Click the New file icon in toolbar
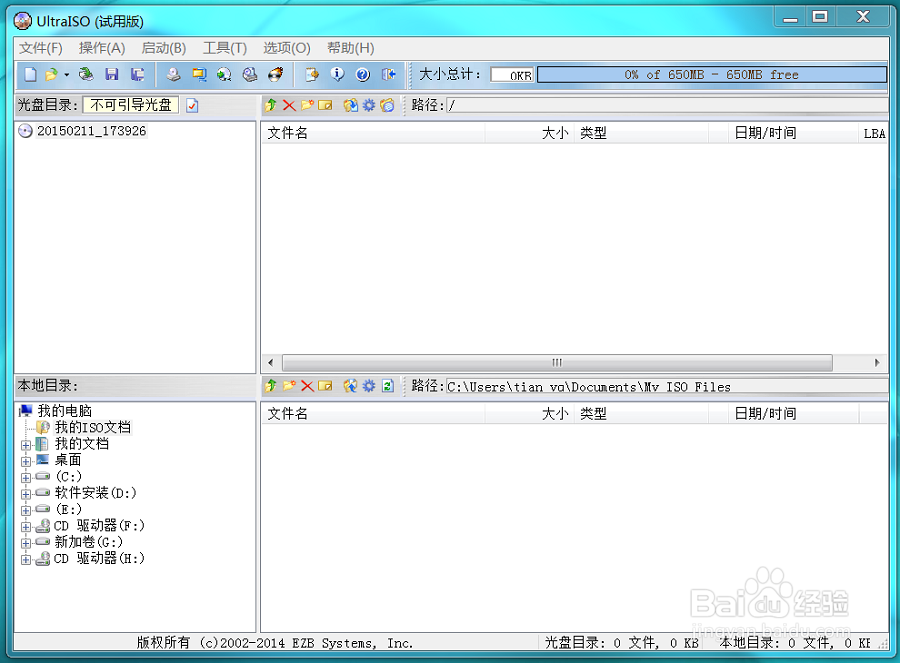The image size is (900, 663). click(x=30, y=75)
